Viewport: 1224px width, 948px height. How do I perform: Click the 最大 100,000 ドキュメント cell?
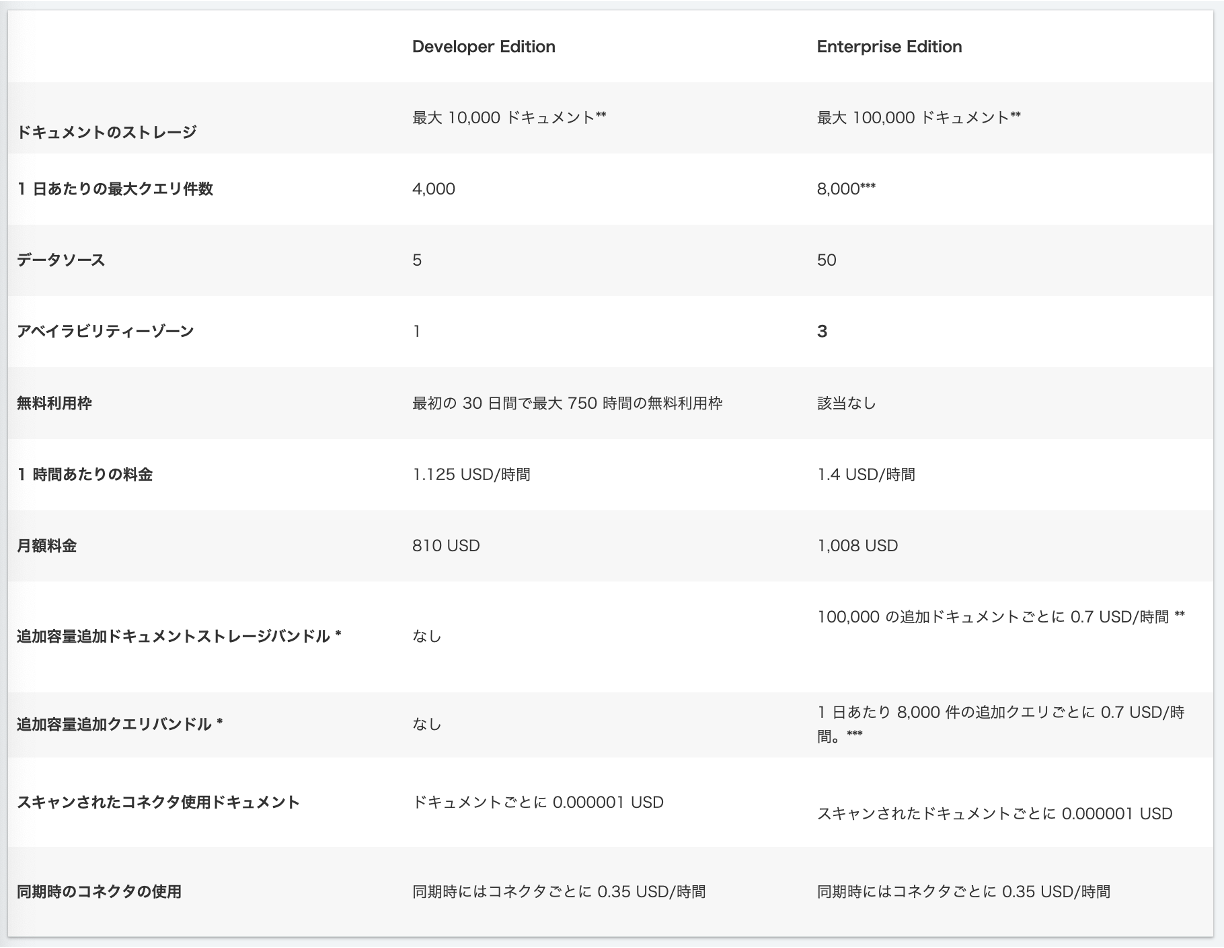pyautogui.click(x=919, y=117)
